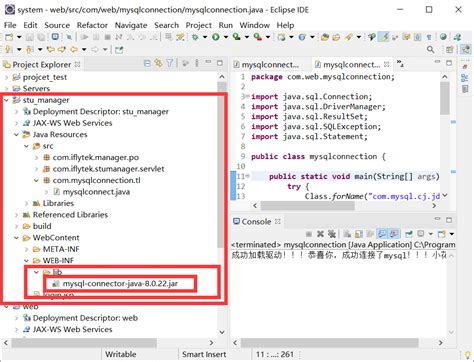The image size is (474, 362).
Task: Toggle Use Step Filters
Action: coord(180,37)
